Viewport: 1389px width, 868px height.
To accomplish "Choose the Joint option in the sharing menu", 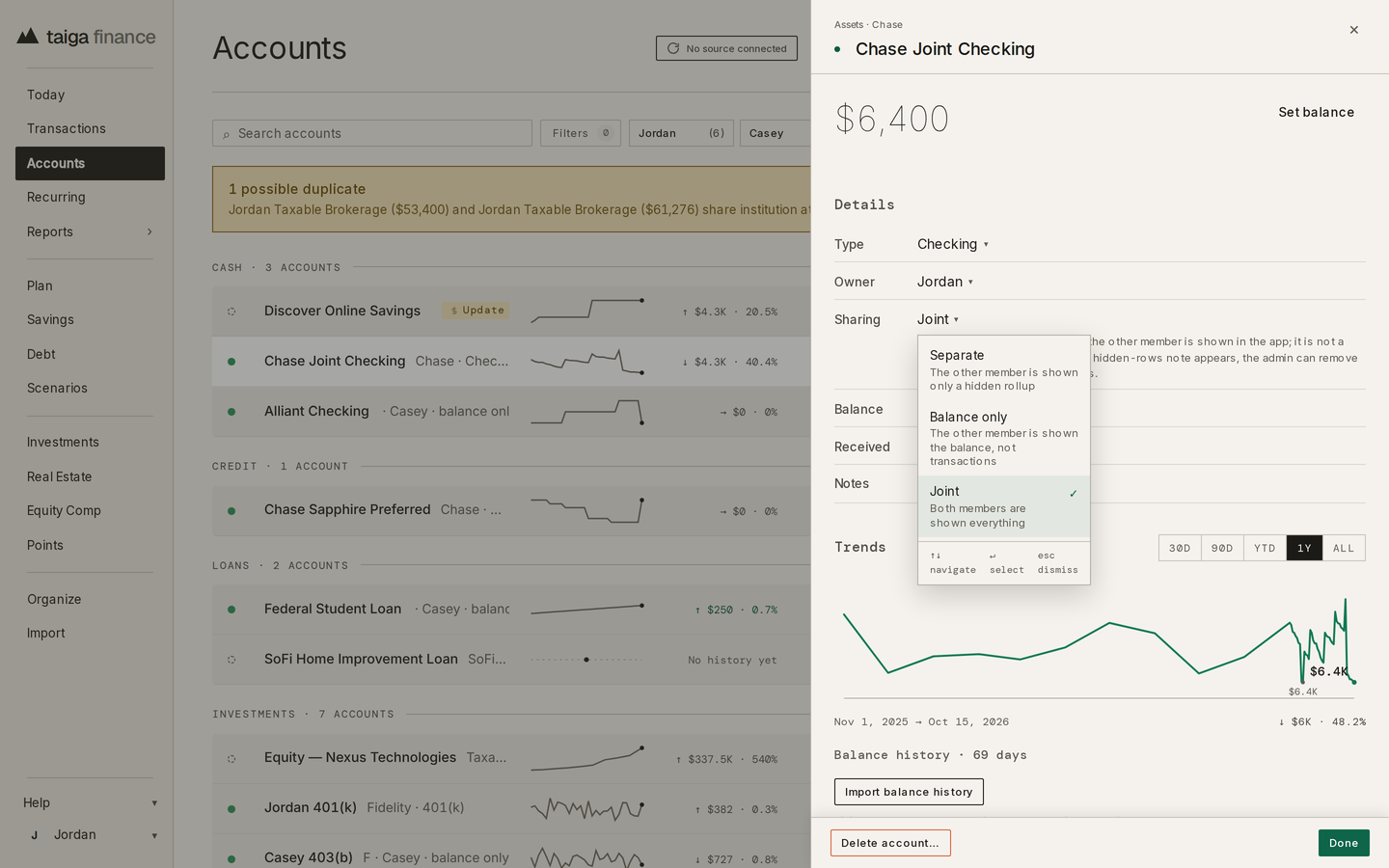I will 1004,506.
